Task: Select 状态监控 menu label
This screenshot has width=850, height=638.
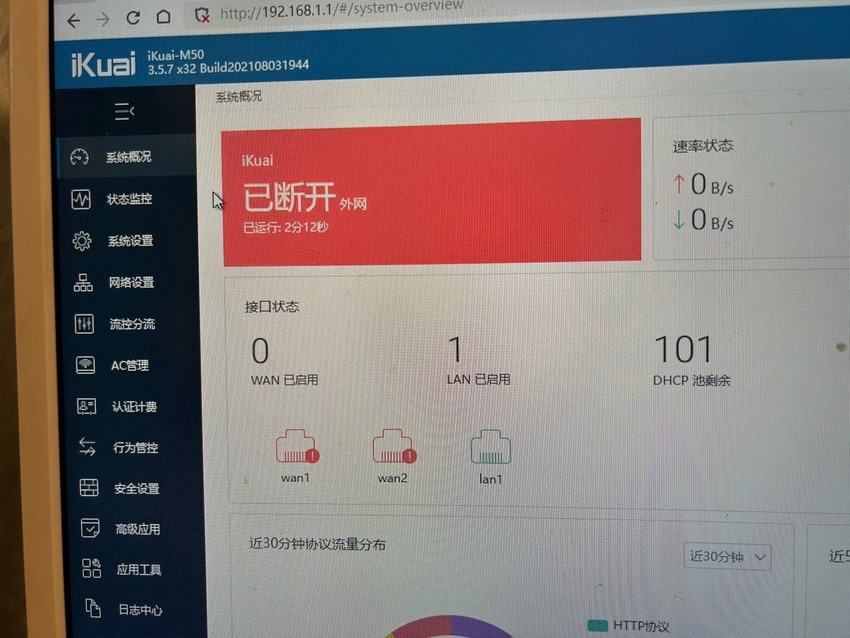Action: click(130, 199)
